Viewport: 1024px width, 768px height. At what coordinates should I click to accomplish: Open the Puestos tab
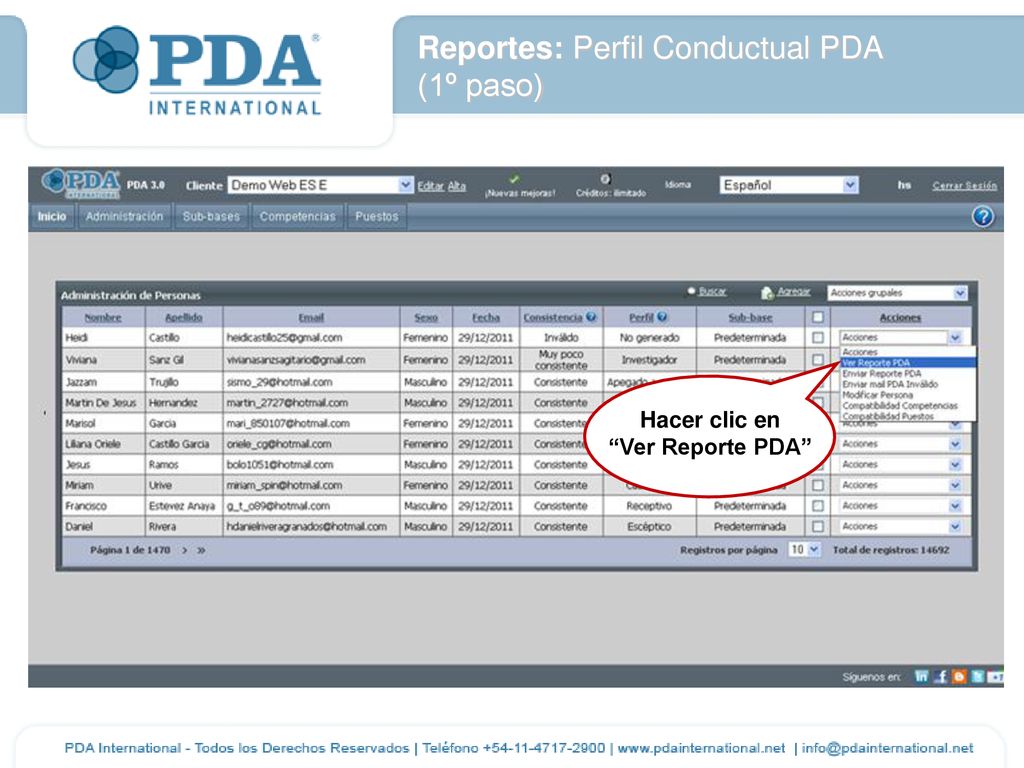coord(377,217)
